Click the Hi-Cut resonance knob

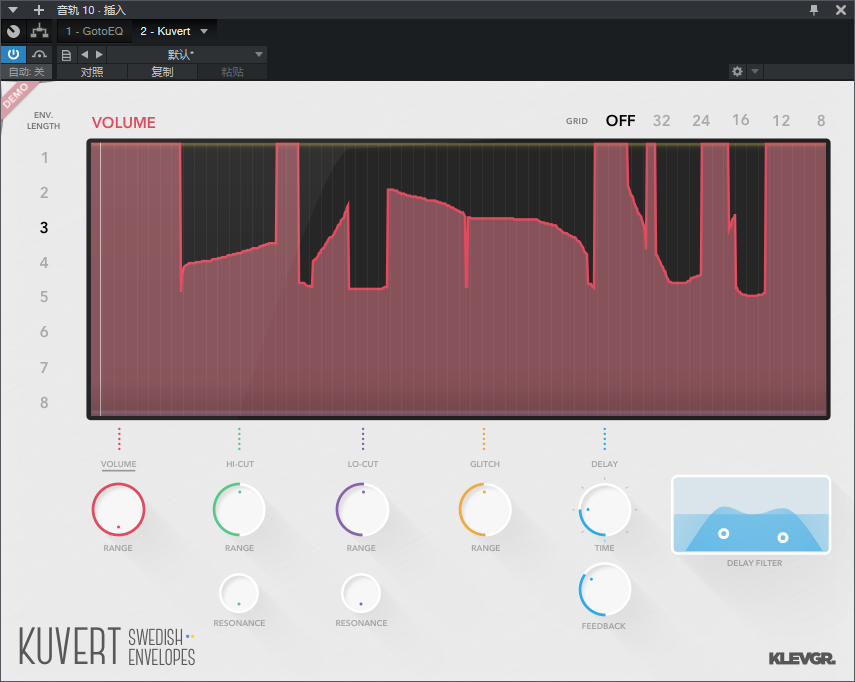click(239, 593)
